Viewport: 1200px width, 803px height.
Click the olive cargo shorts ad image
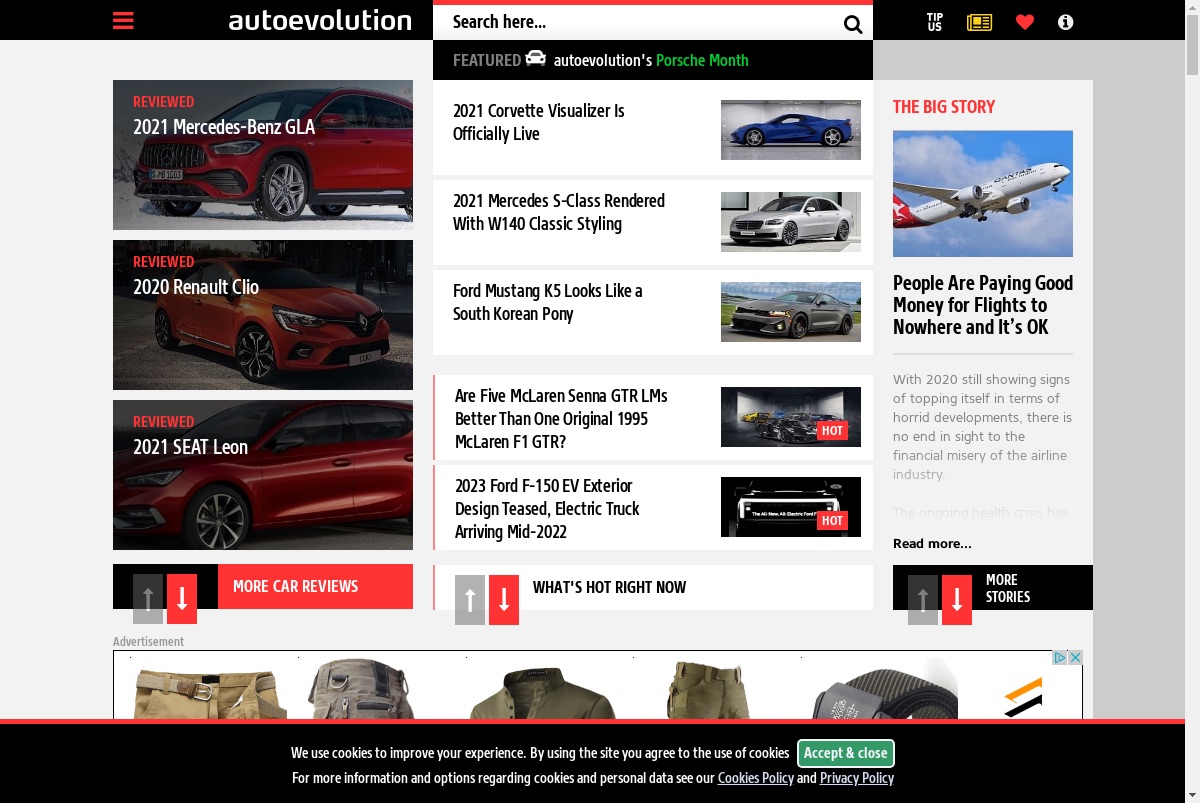[x=707, y=690]
